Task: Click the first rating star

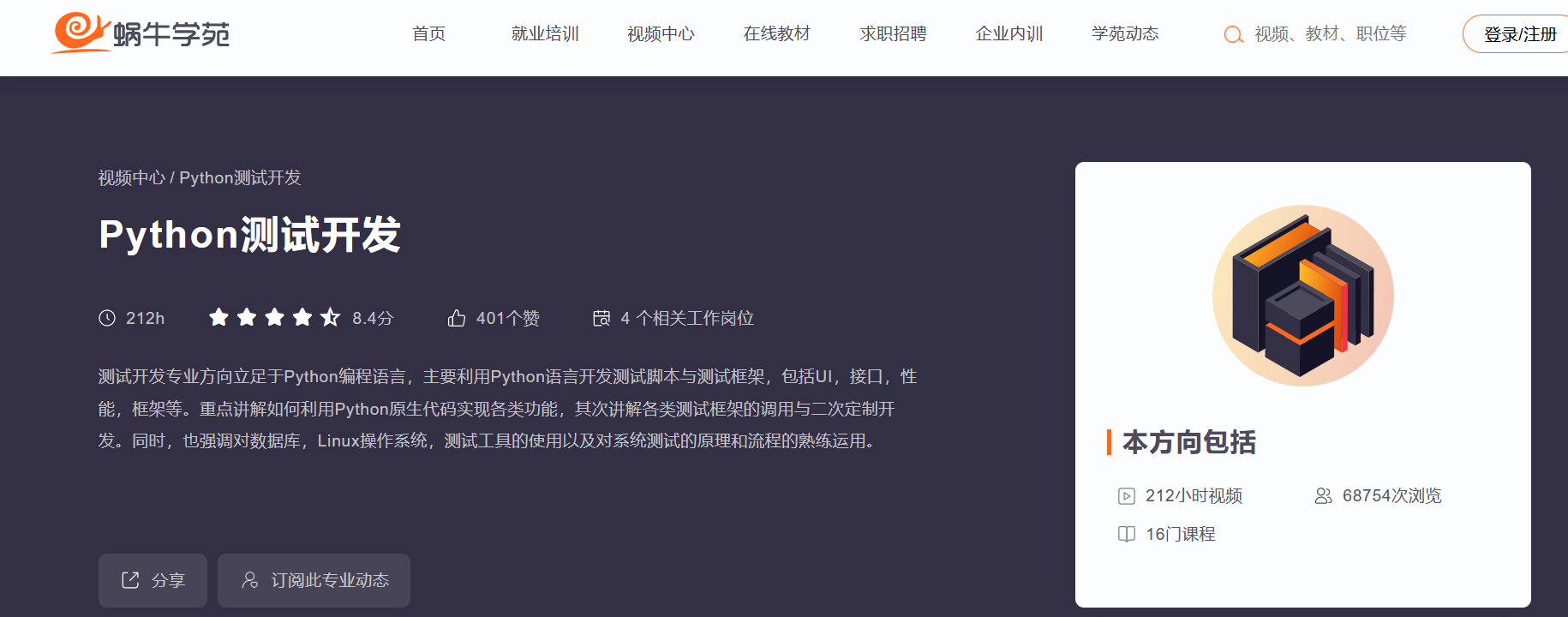Action: (x=219, y=318)
